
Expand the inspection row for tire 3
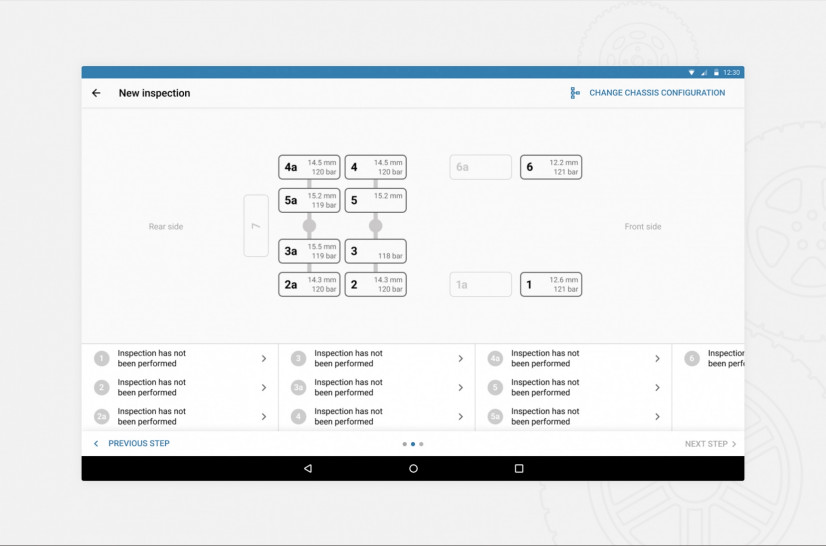pos(460,358)
